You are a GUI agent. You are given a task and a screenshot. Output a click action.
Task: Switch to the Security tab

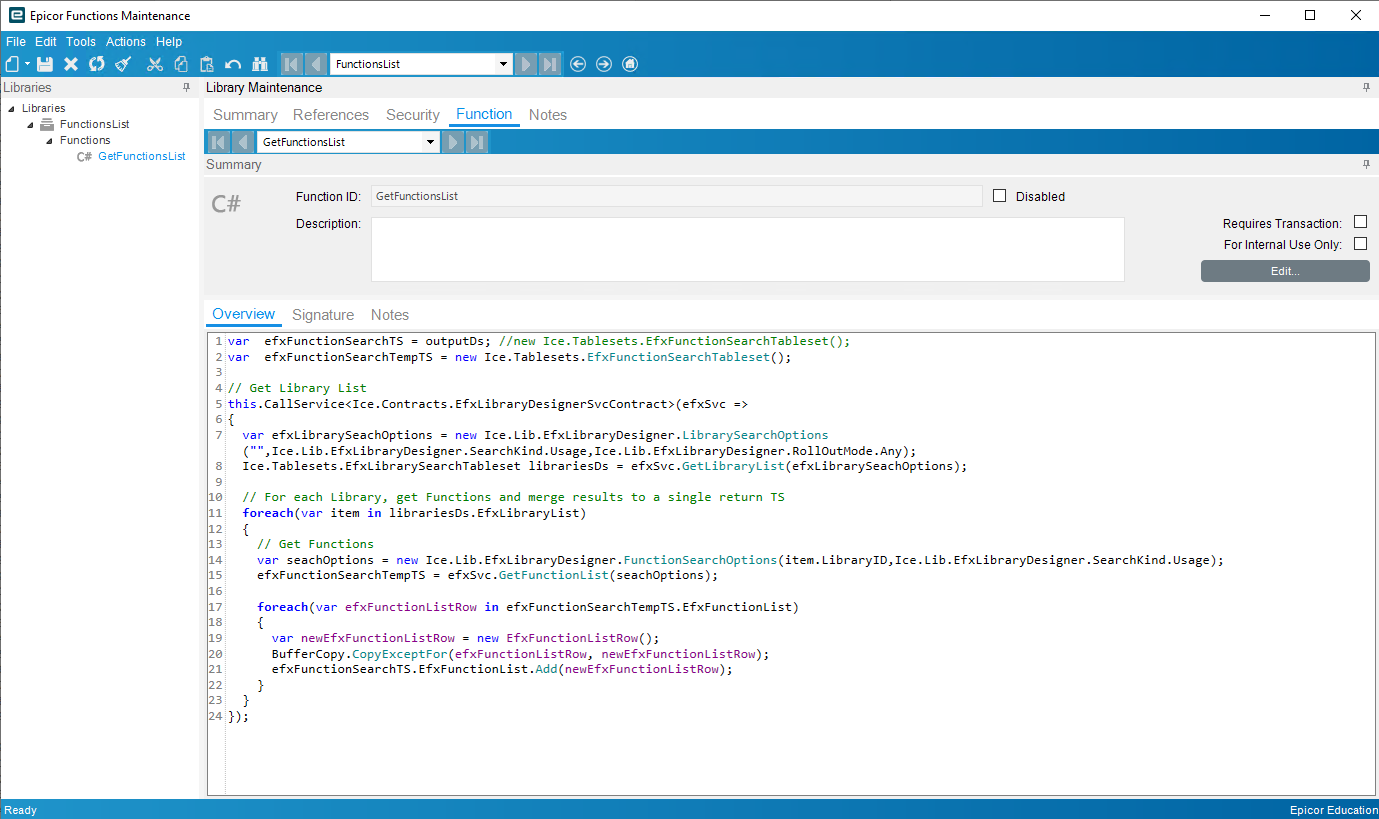pos(413,115)
